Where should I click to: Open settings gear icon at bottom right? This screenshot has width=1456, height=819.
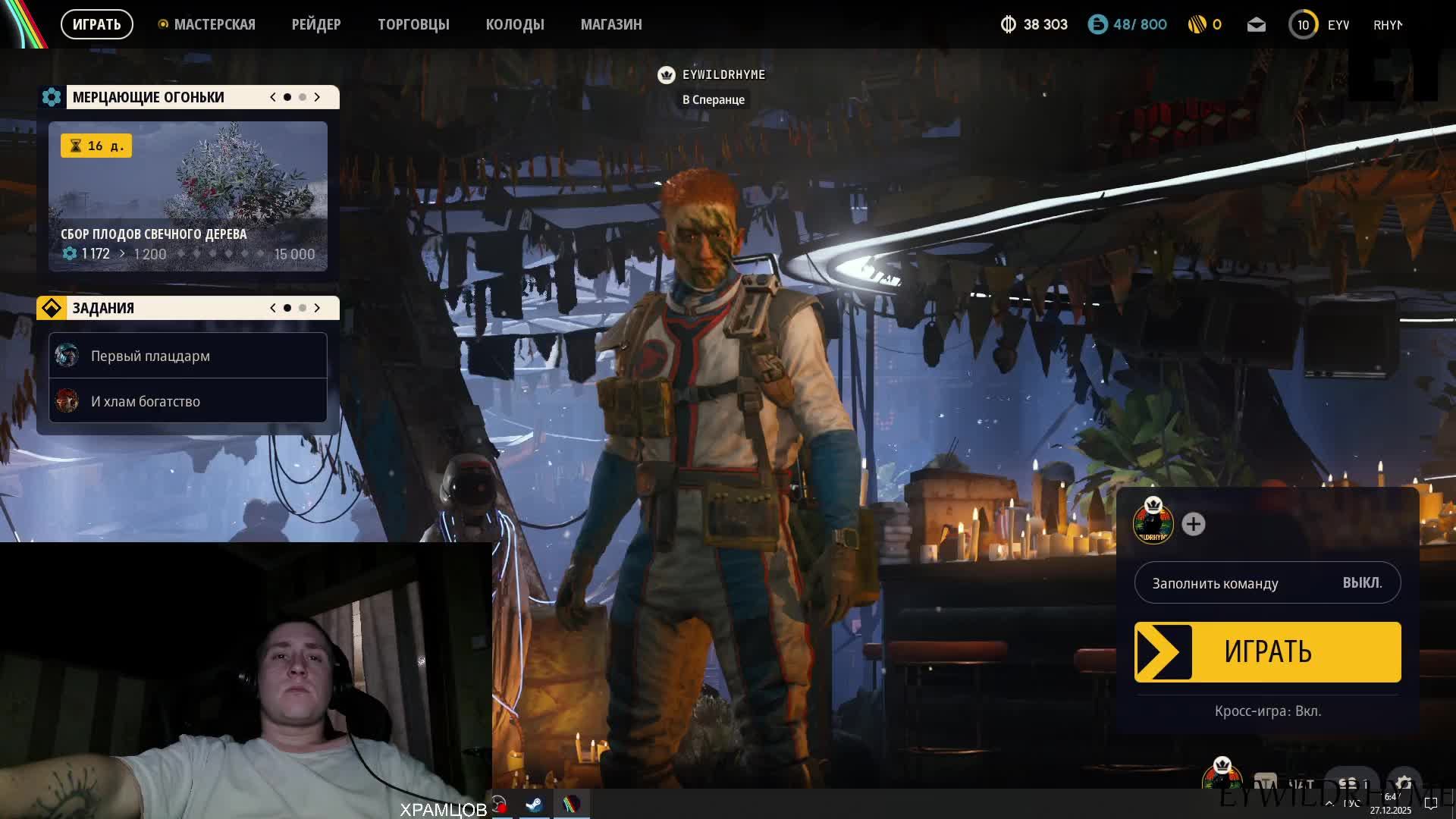(1404, 783)
